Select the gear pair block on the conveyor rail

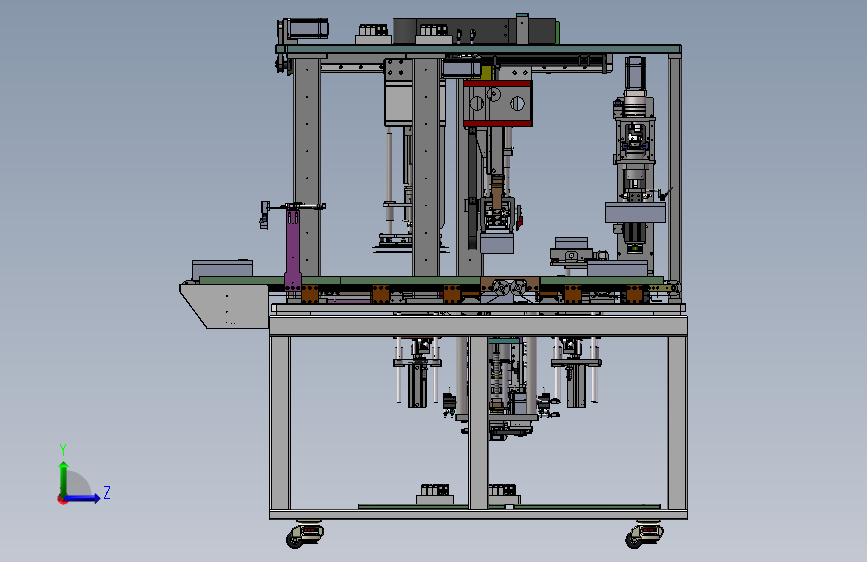point(510,285)
